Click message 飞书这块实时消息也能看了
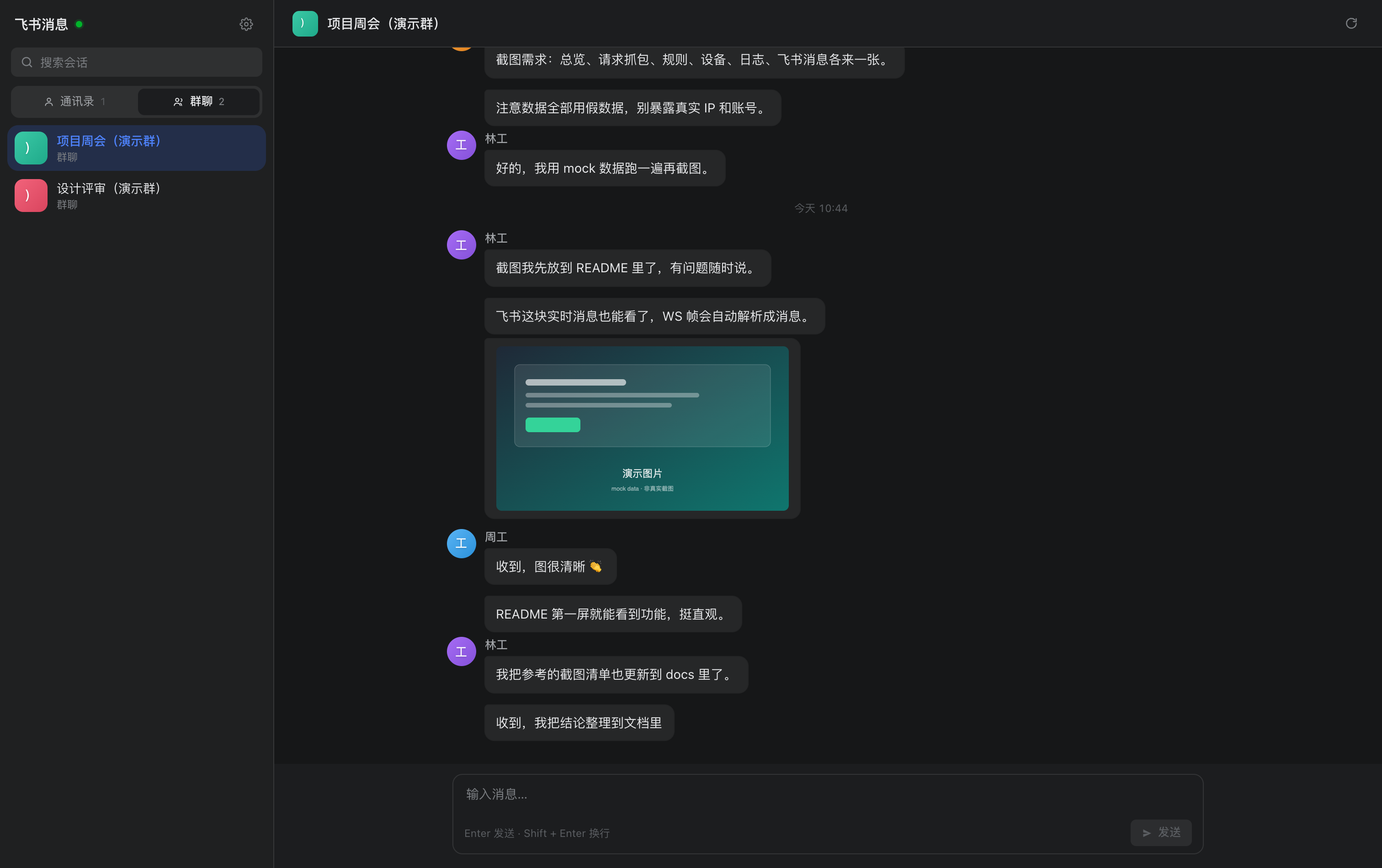Image resolution: width=1382 pixels, height=868 pixels. [x=654, y=316]
